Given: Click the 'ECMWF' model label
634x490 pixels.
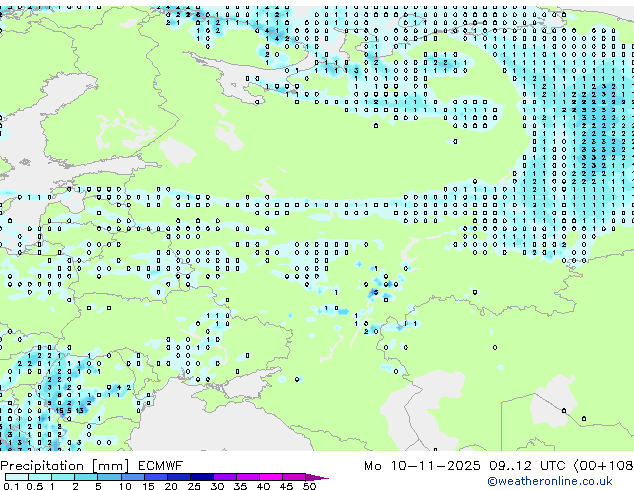Looking at the screenshot, I should tap(161, 466).
